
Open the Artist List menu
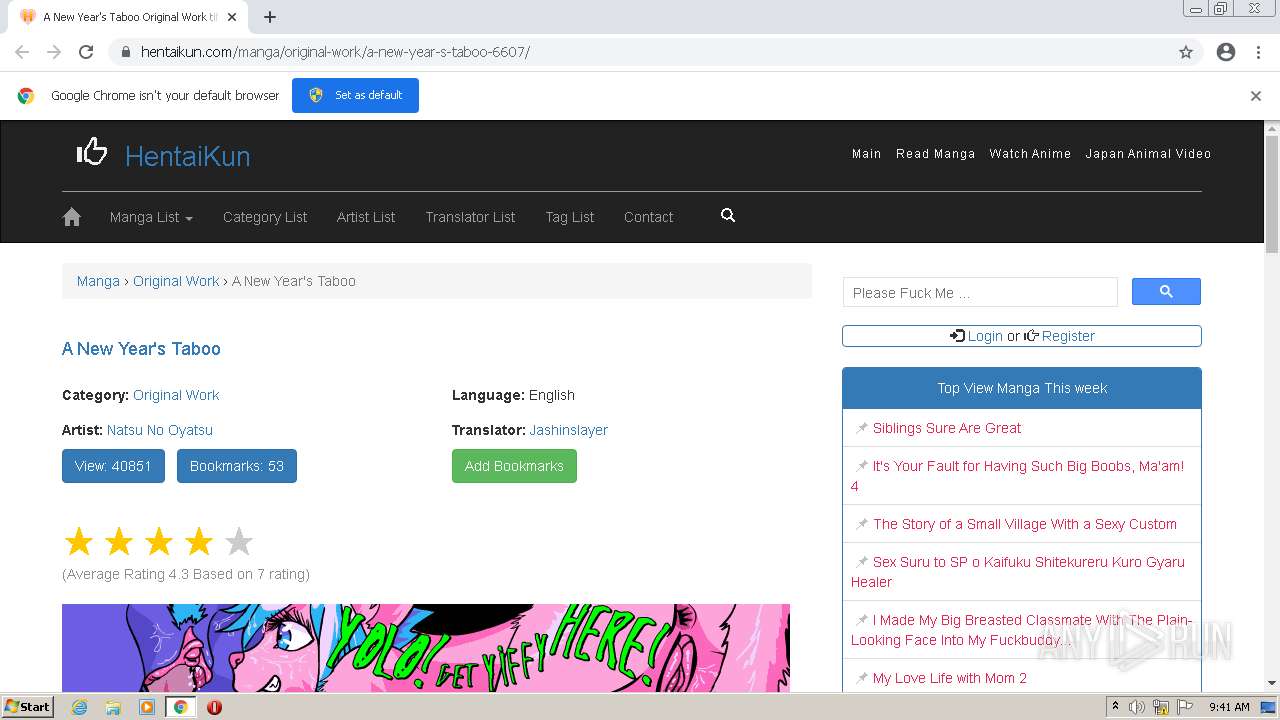(366, 217)
